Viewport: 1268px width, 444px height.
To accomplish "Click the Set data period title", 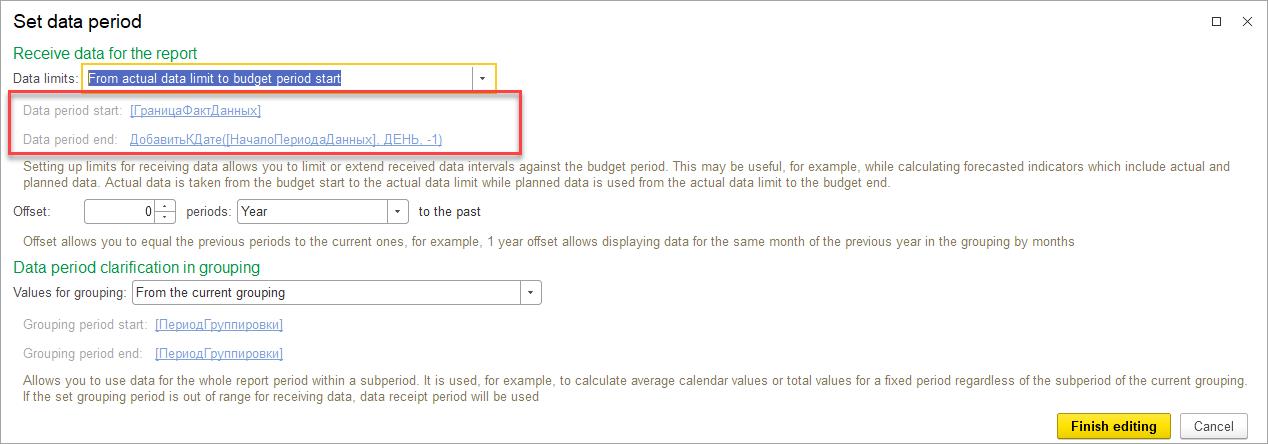I will click(77, 21).
